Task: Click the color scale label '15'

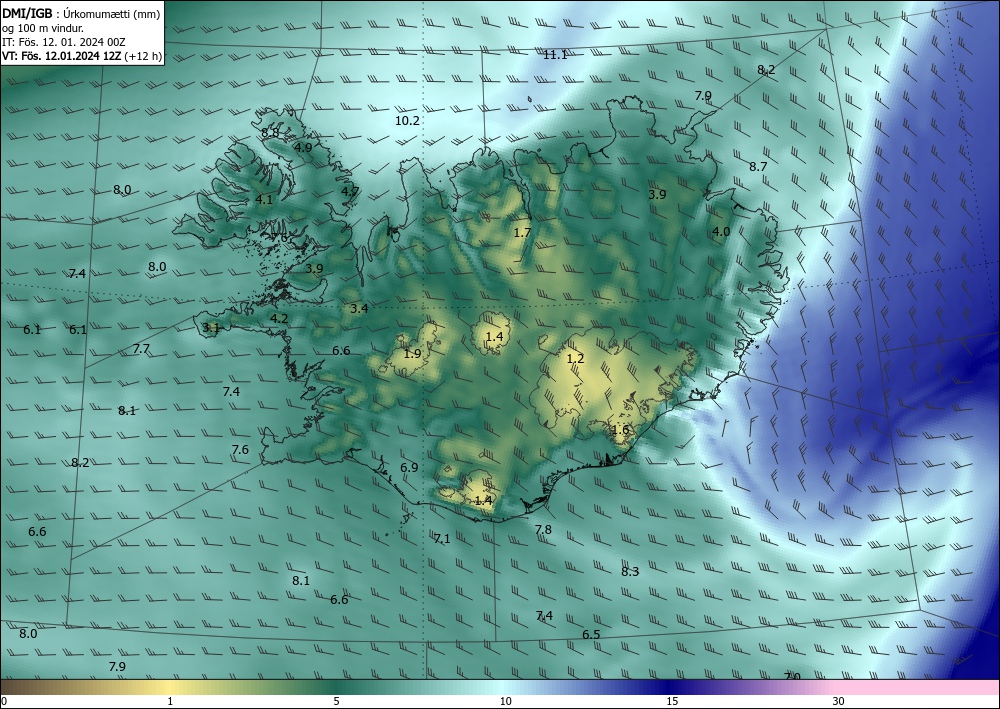Action: click(672, 701)
